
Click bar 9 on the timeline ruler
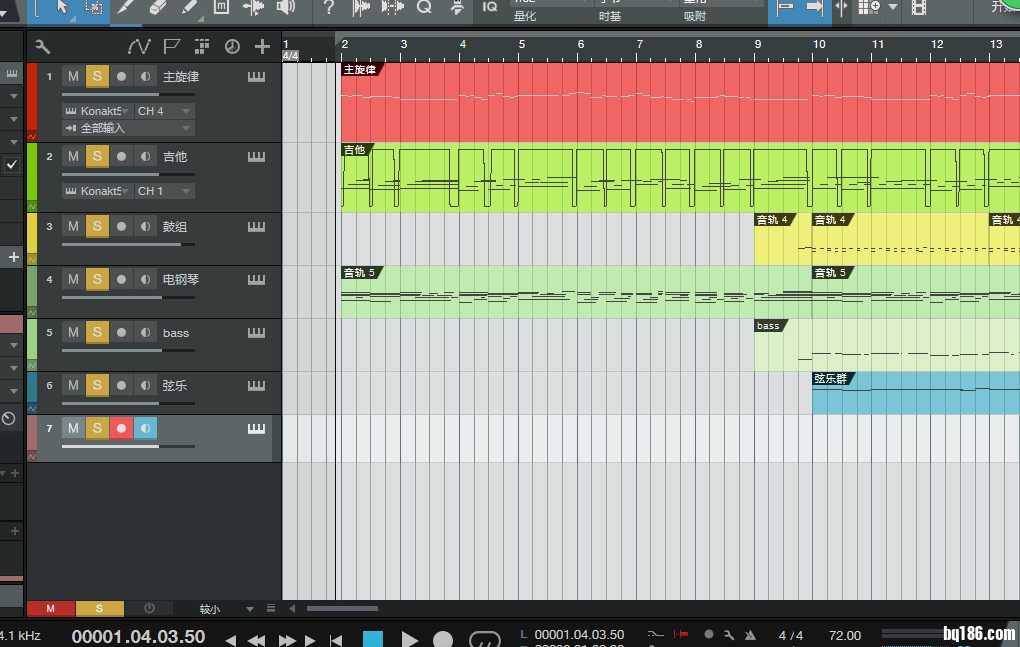(x=757, y=45)
